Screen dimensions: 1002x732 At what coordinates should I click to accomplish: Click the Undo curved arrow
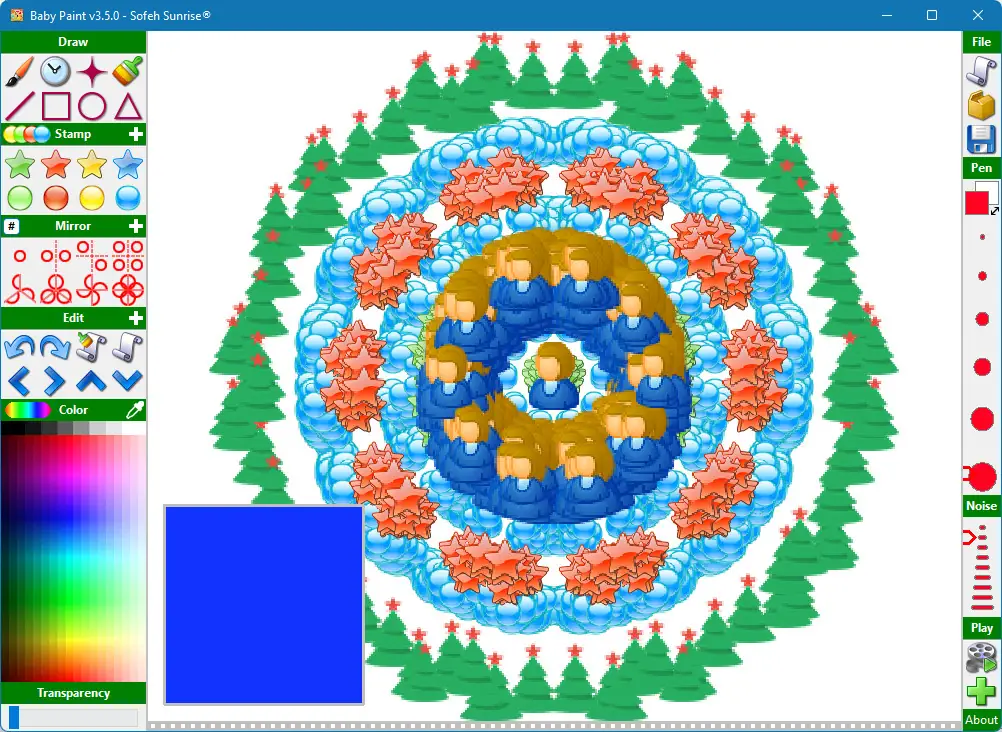point(19,347)
